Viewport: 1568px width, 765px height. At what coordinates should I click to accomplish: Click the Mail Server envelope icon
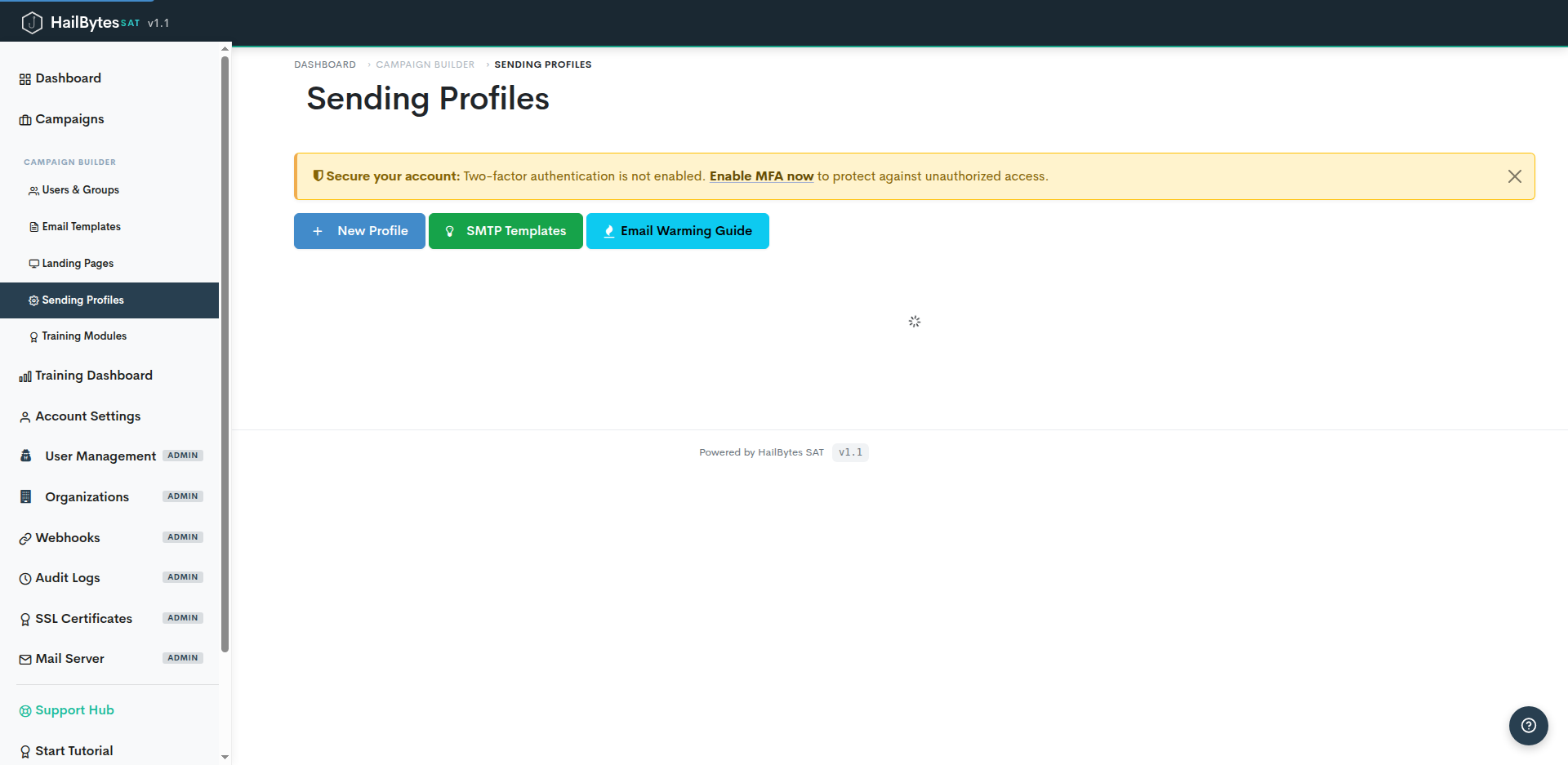click(25, 660)
